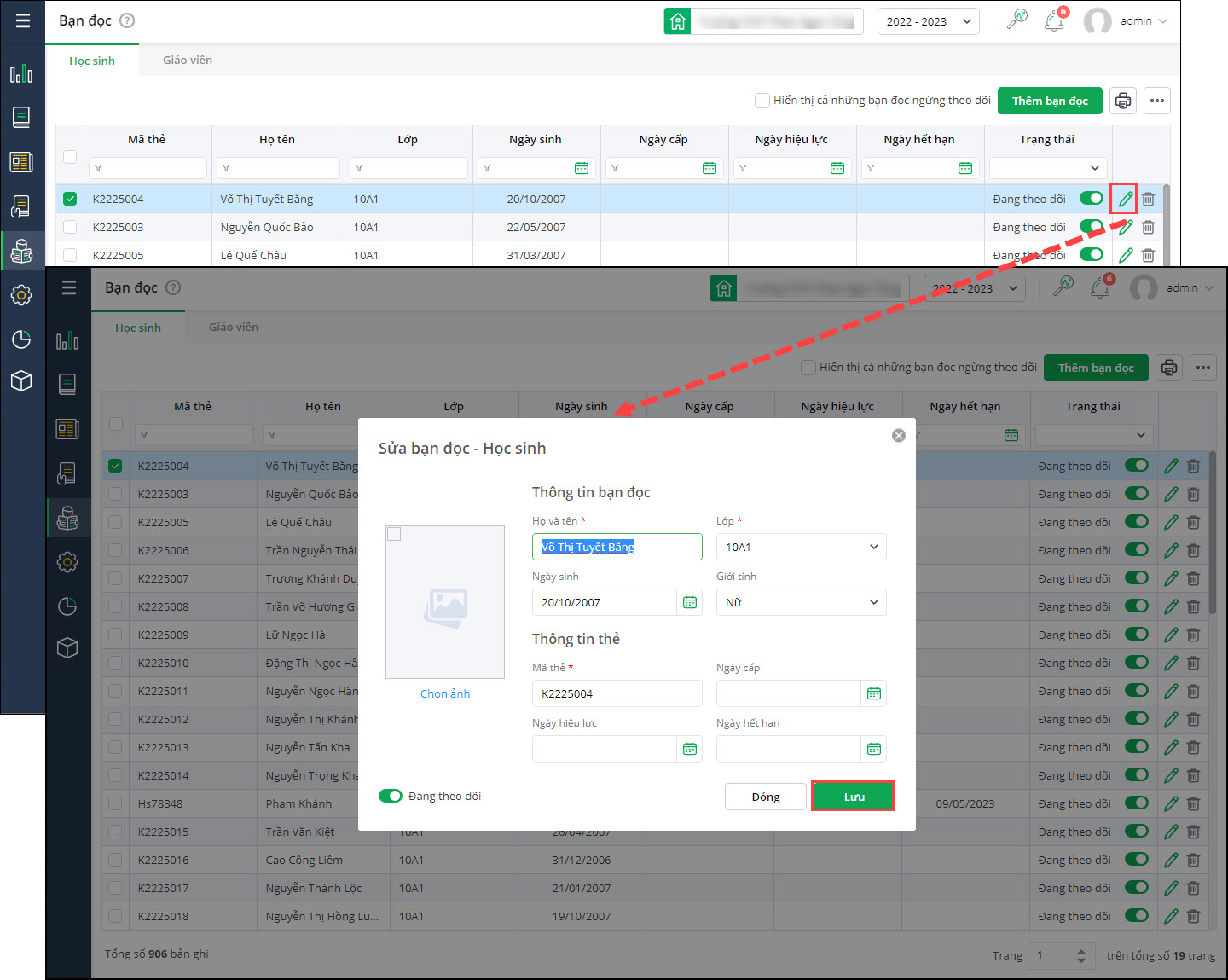Tick the checkbox on the dialog photo placeholder

[x=394, y=534]
